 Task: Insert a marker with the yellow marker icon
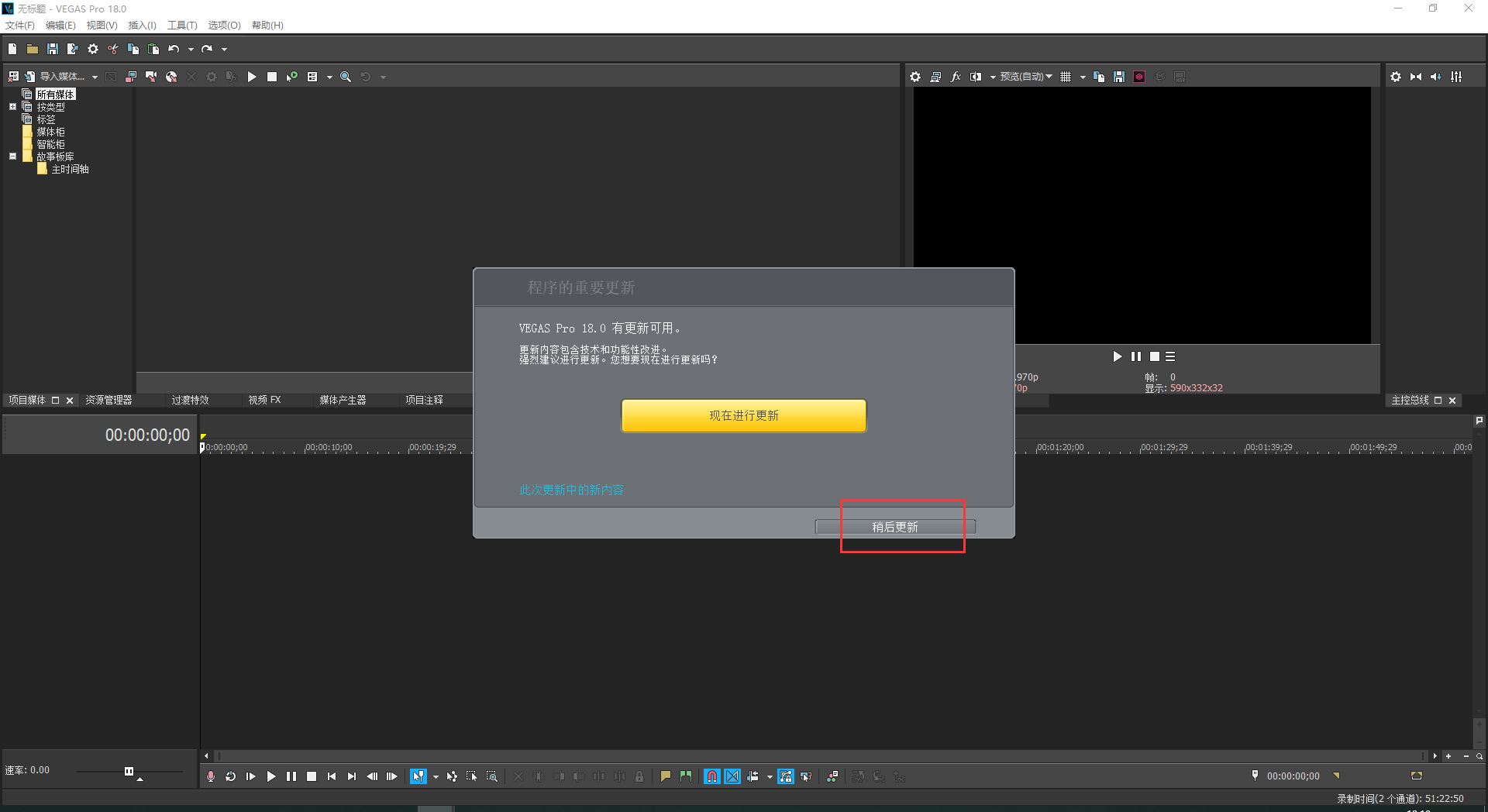666,776
